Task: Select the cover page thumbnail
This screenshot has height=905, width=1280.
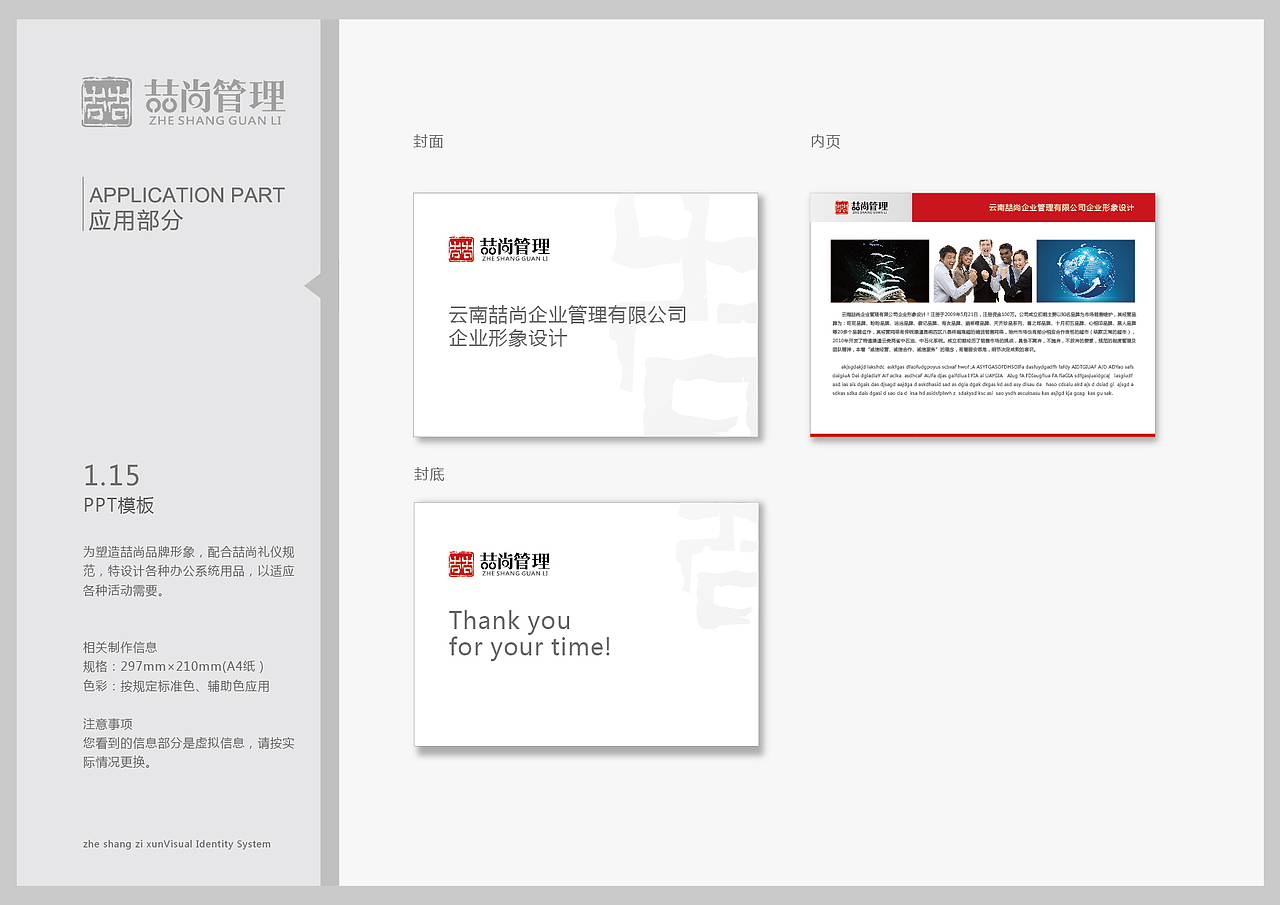Action: [586, 315]
